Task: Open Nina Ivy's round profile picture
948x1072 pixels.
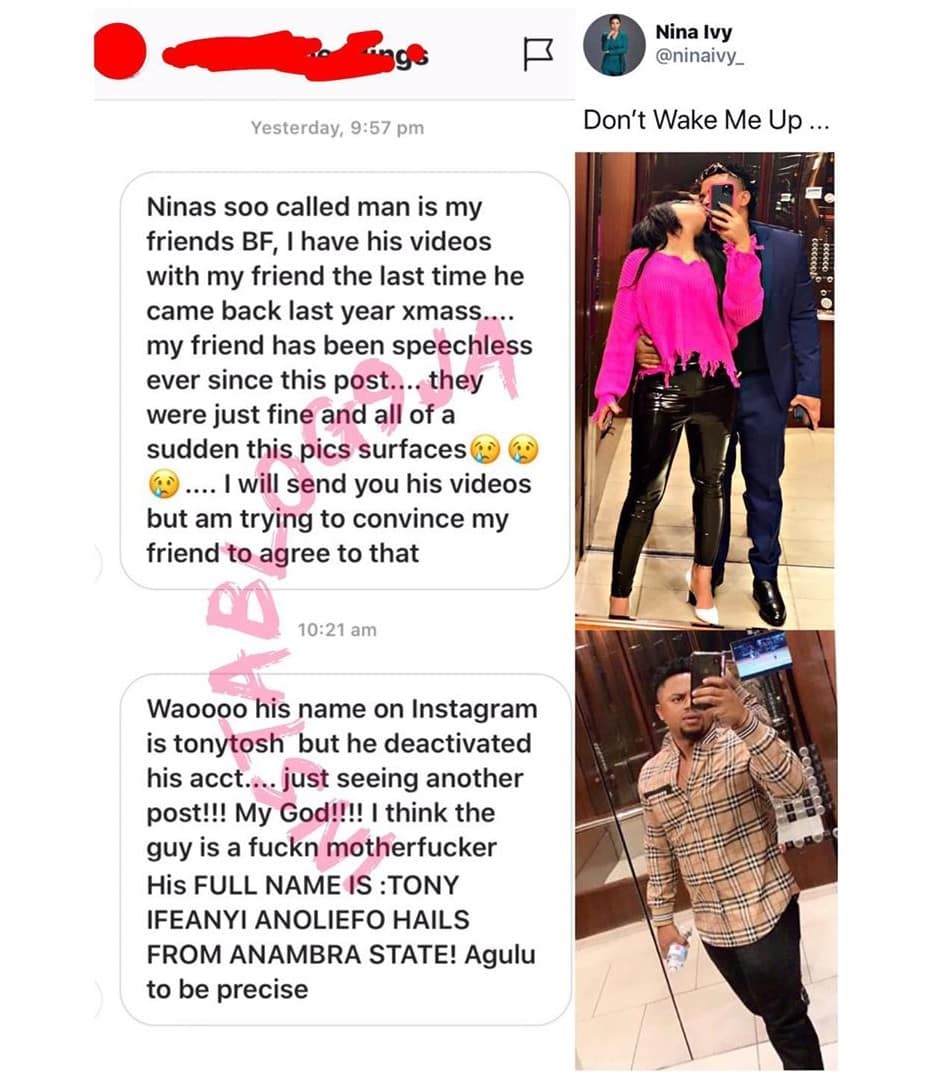Action: (614, 44)
